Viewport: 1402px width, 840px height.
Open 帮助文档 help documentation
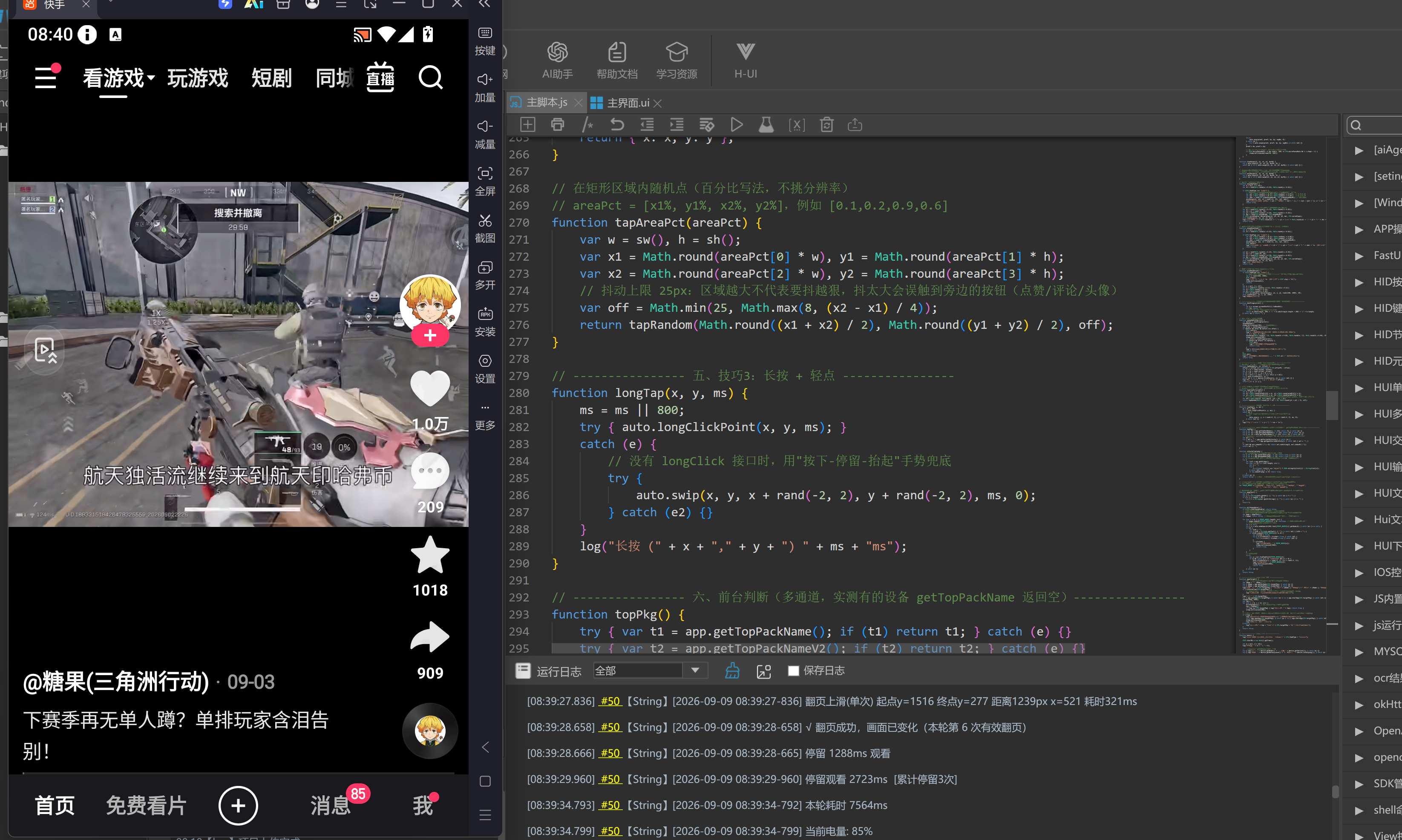point(616,60)
